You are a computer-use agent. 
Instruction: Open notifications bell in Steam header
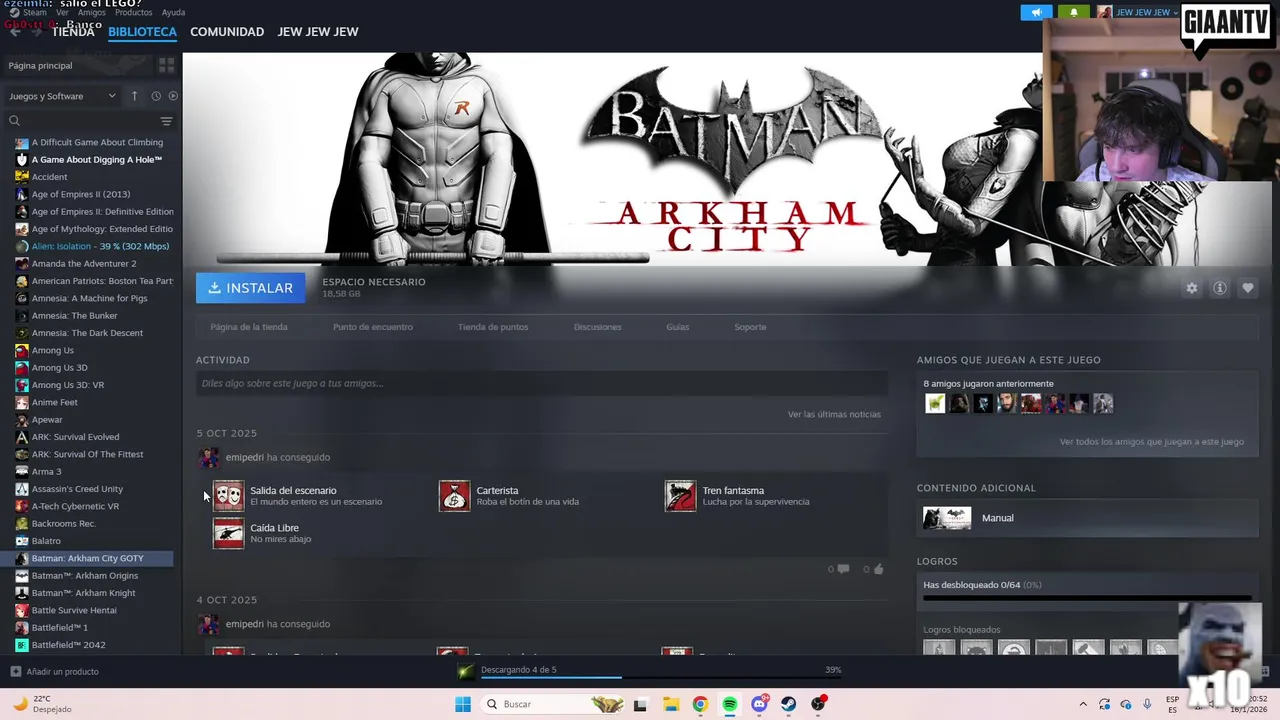[x=1074, y=12]
